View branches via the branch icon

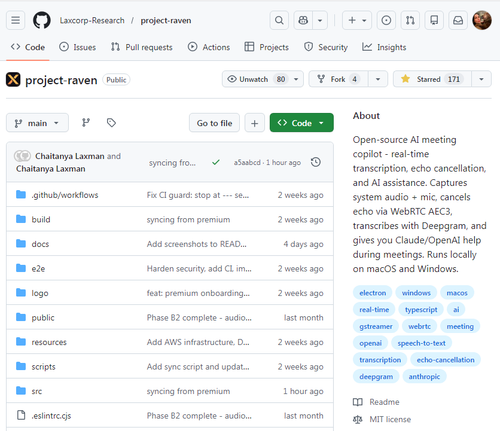[86, 123]
